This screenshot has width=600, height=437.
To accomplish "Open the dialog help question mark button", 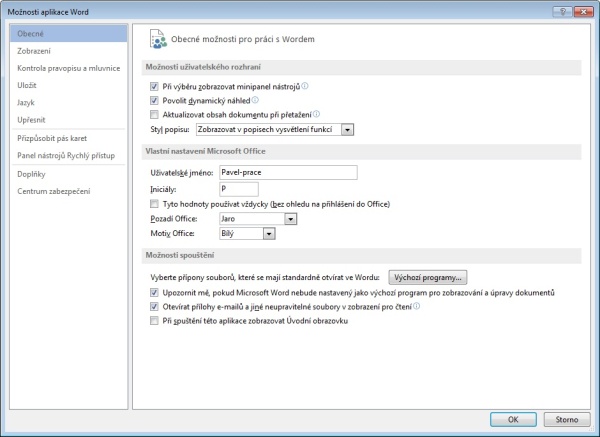I will 562,12.
